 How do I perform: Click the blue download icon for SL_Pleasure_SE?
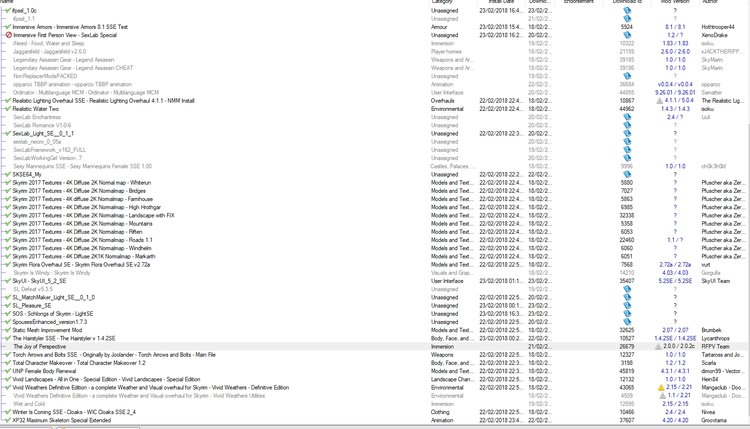[x=627, y=305]
